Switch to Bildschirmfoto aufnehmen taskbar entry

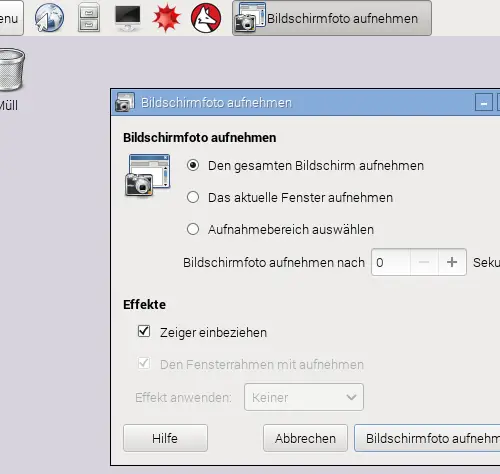332,18
